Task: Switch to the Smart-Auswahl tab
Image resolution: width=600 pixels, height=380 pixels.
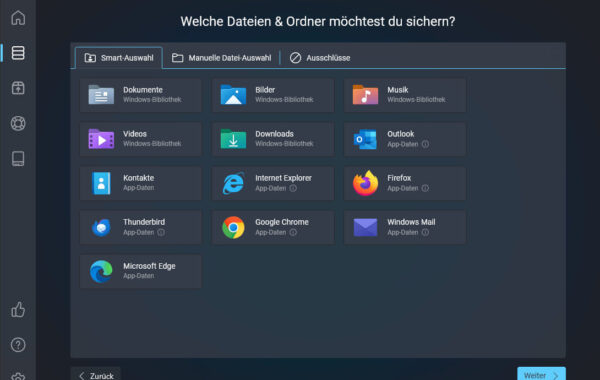Action: tap(119, 58)
